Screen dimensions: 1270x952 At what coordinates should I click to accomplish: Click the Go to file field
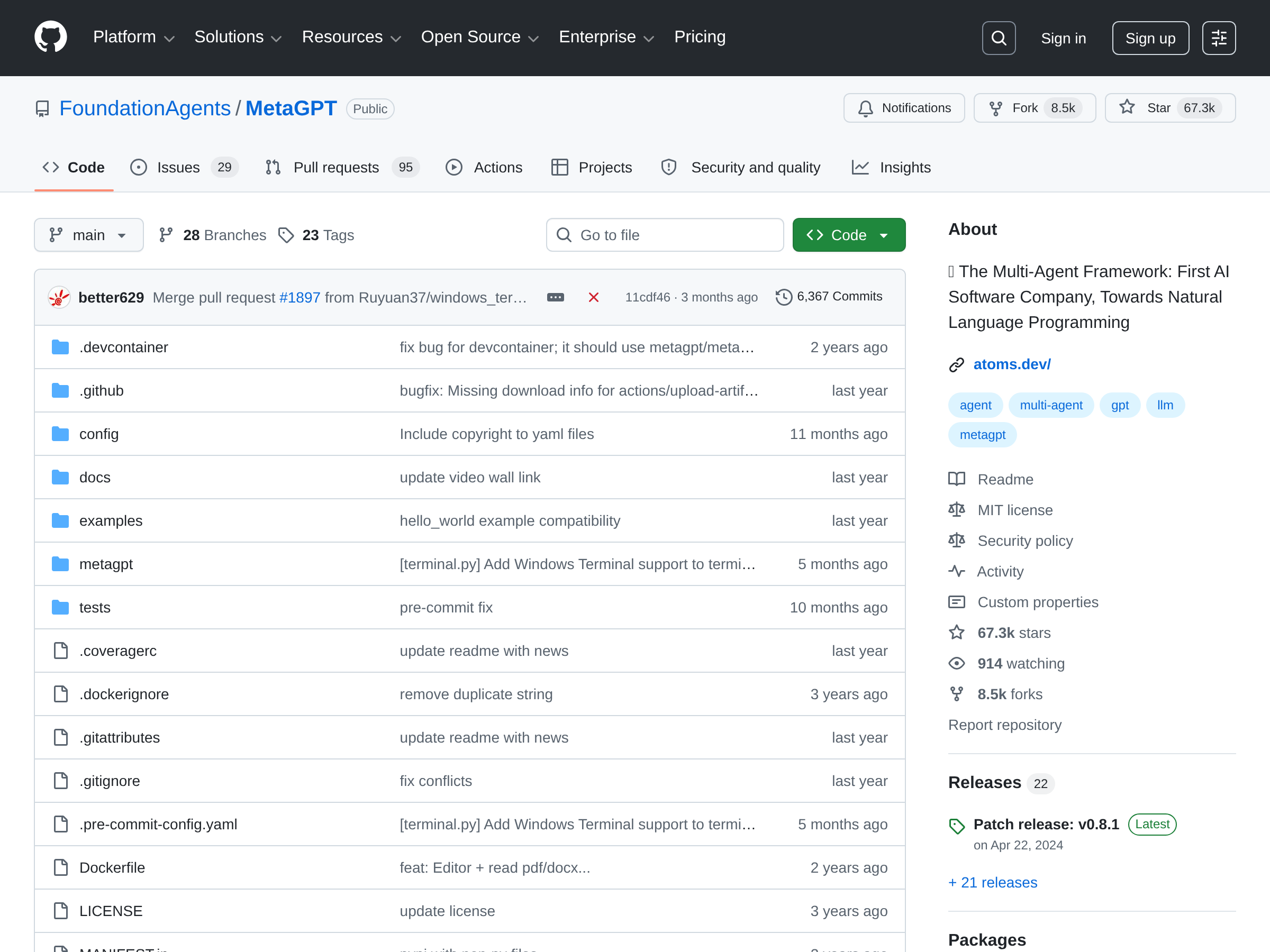pyautogui.click(x=665, y=235)
